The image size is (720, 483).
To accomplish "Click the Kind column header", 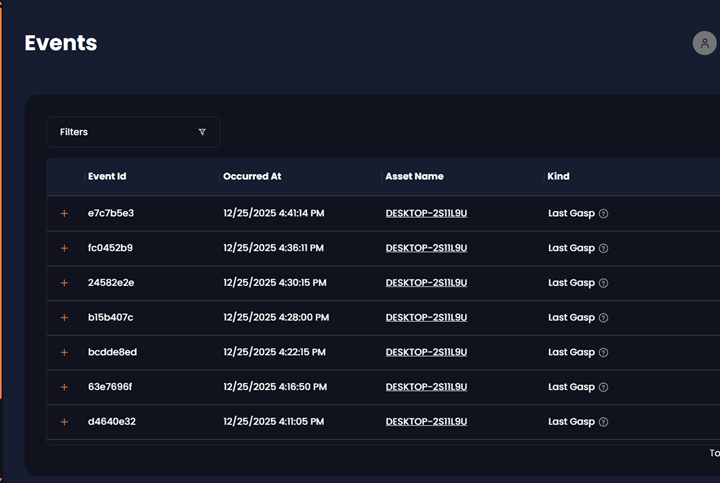I will pos(559,176).
